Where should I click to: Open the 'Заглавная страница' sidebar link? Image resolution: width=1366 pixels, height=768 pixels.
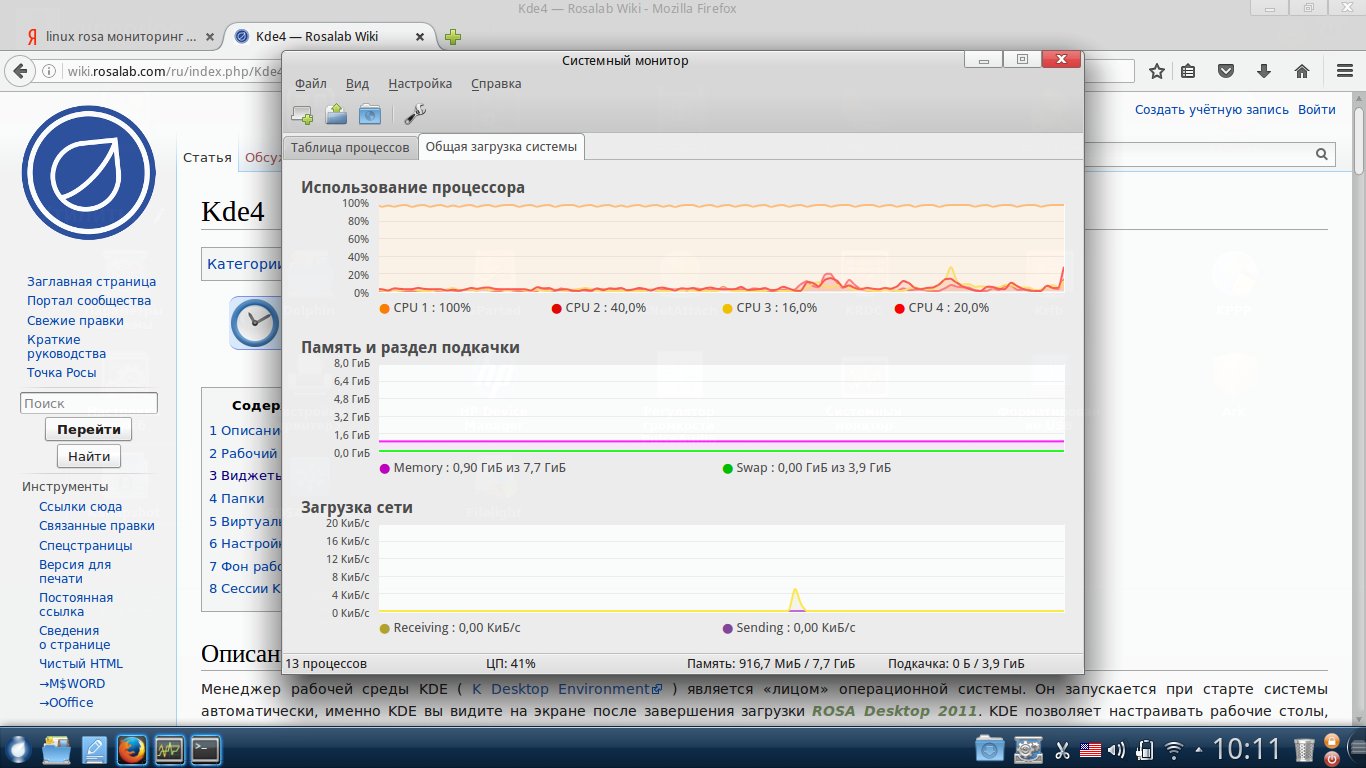(92, 282)
